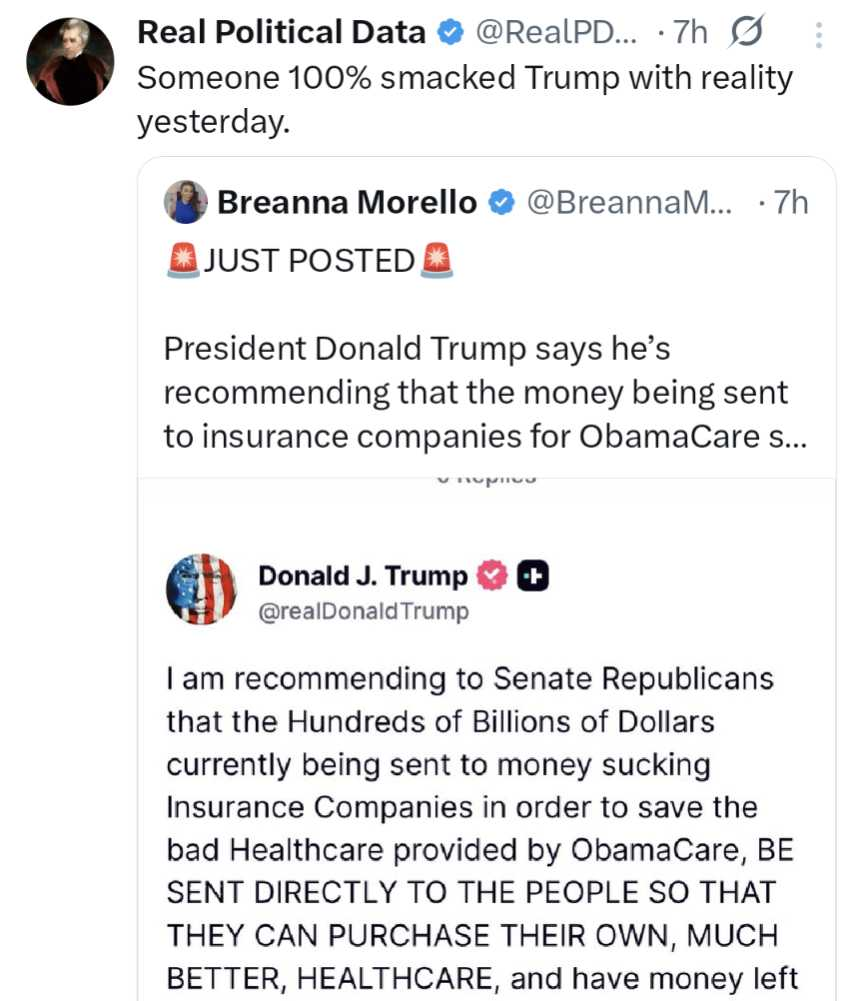Open the @realDonaldTrump handle
The width and height of the screenshot is (863, 1001).
click(363, 611)
